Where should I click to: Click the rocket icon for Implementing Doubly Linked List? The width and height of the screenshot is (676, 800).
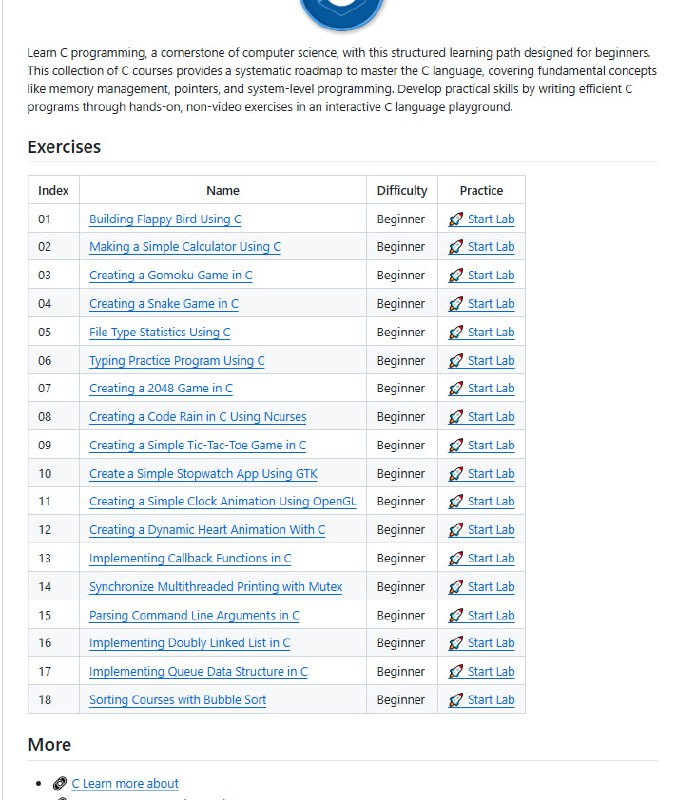point(455,643)
